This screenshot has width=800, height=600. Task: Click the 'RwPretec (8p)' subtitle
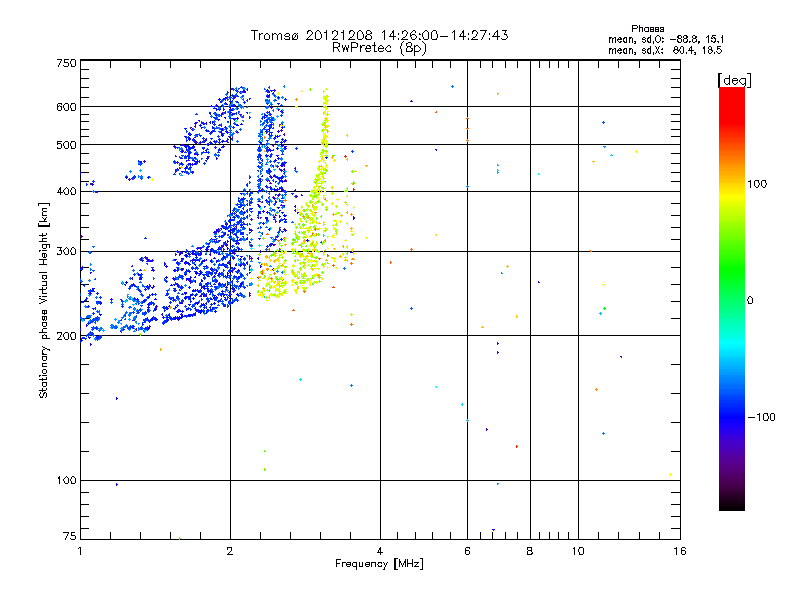(x=379, y=48)
